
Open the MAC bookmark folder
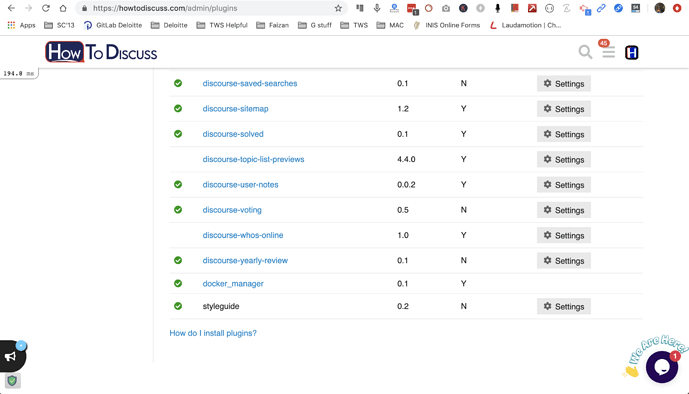pos(390,25)
